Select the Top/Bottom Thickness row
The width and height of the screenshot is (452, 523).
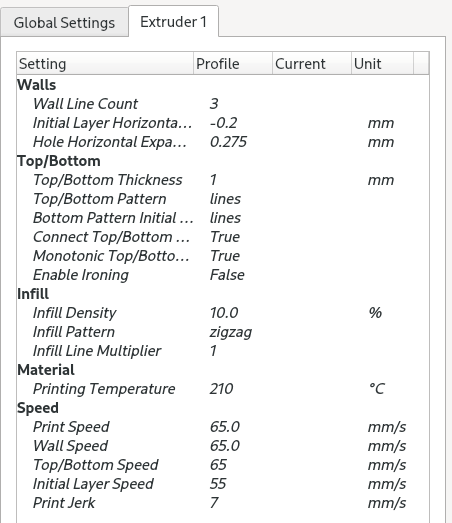pyautogui.click(x=223, y=180)
